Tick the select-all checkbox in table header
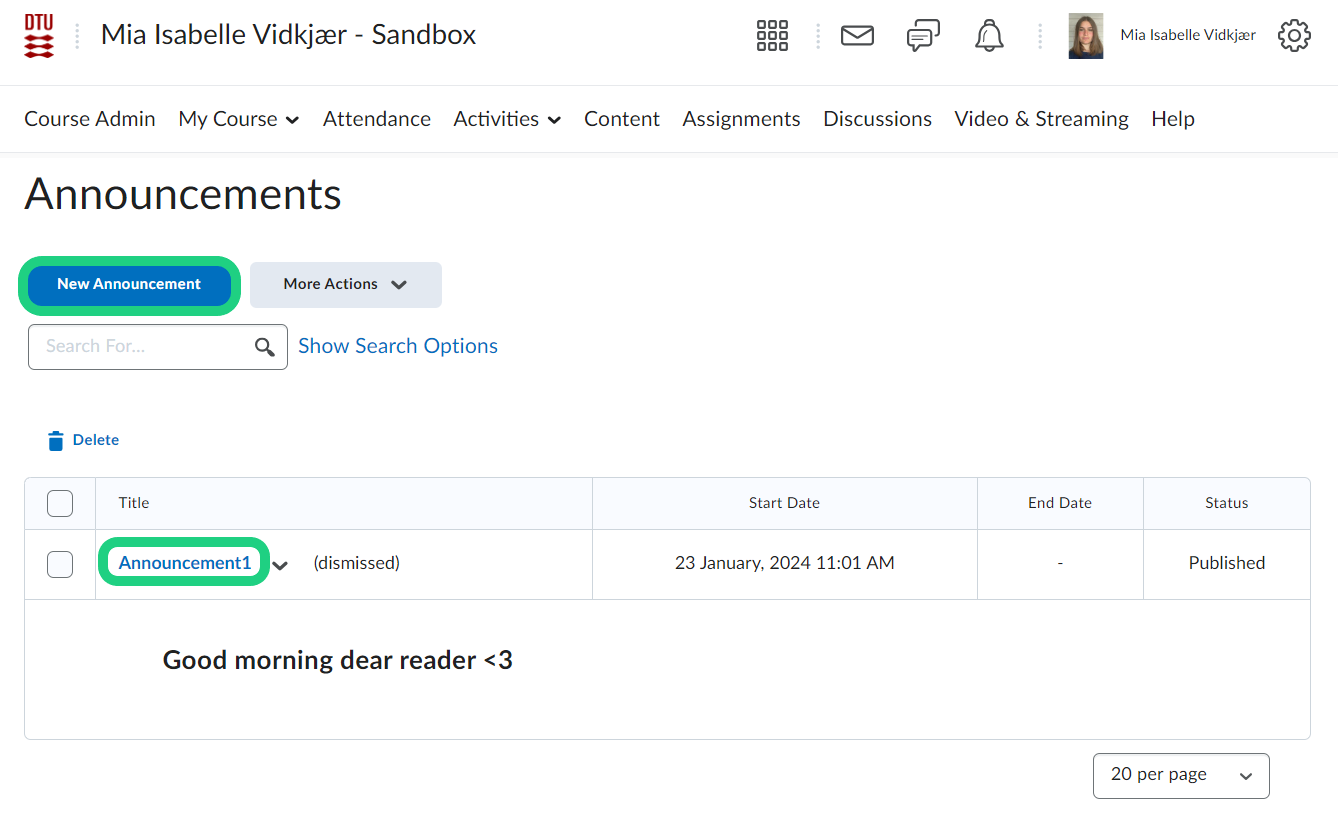The height and width of the screenshot is (825, 1338). [60, 503]
